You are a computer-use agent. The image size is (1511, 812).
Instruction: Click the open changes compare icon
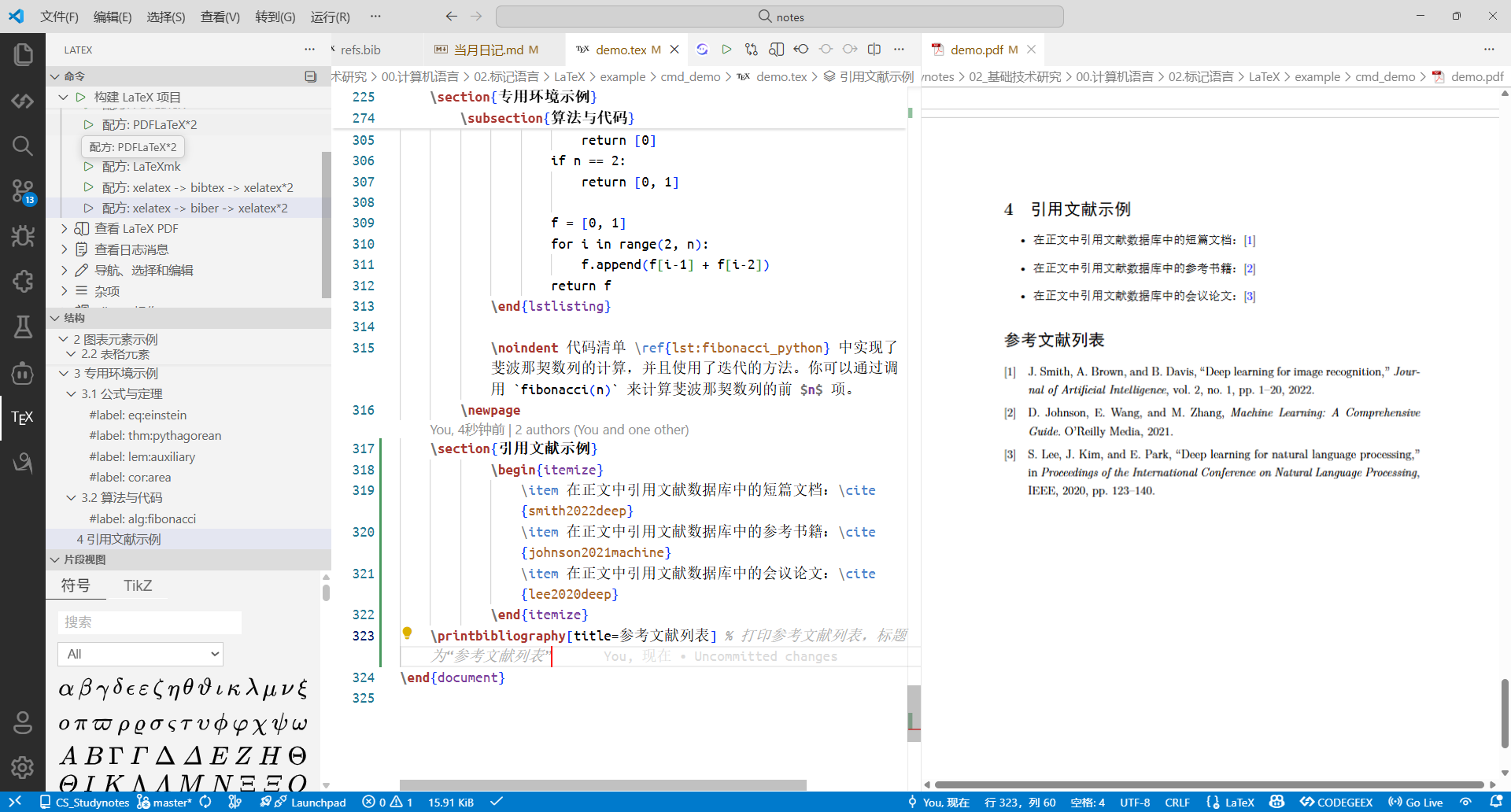[x=752, y=50]
